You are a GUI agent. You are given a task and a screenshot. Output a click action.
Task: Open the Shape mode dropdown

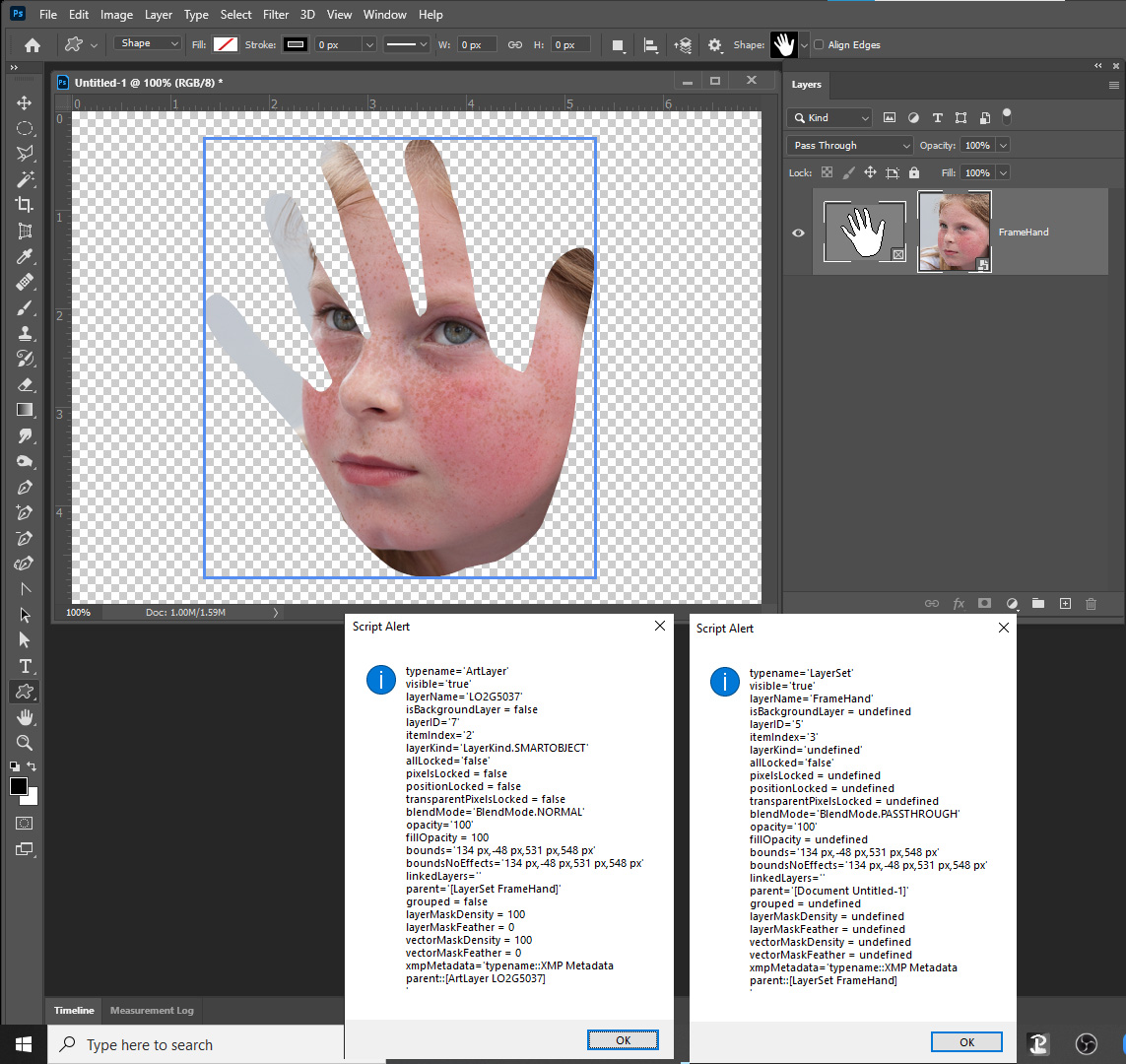[147, 43]
